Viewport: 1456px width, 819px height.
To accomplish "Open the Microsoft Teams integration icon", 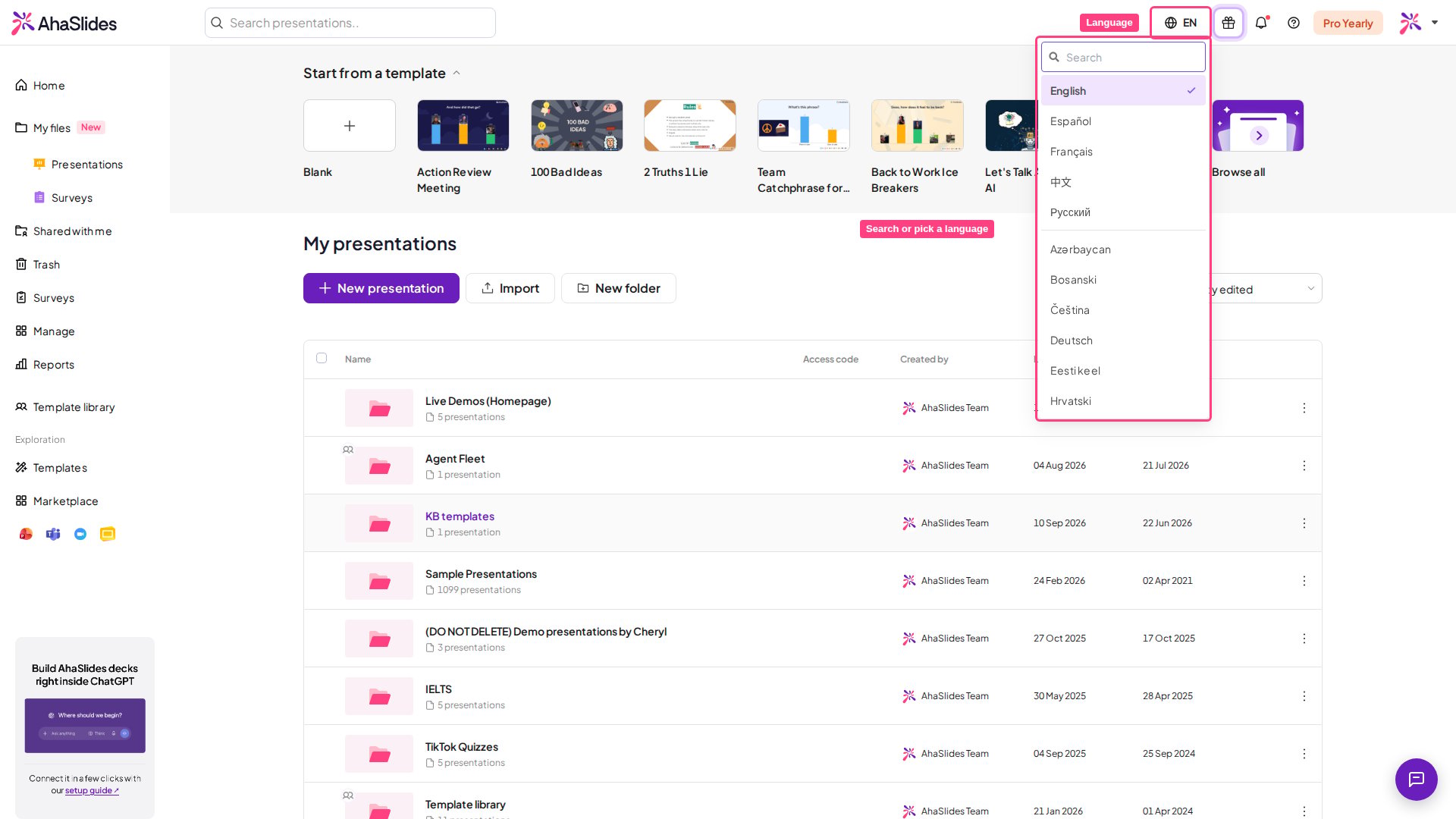I will click(x=53, y=534).
